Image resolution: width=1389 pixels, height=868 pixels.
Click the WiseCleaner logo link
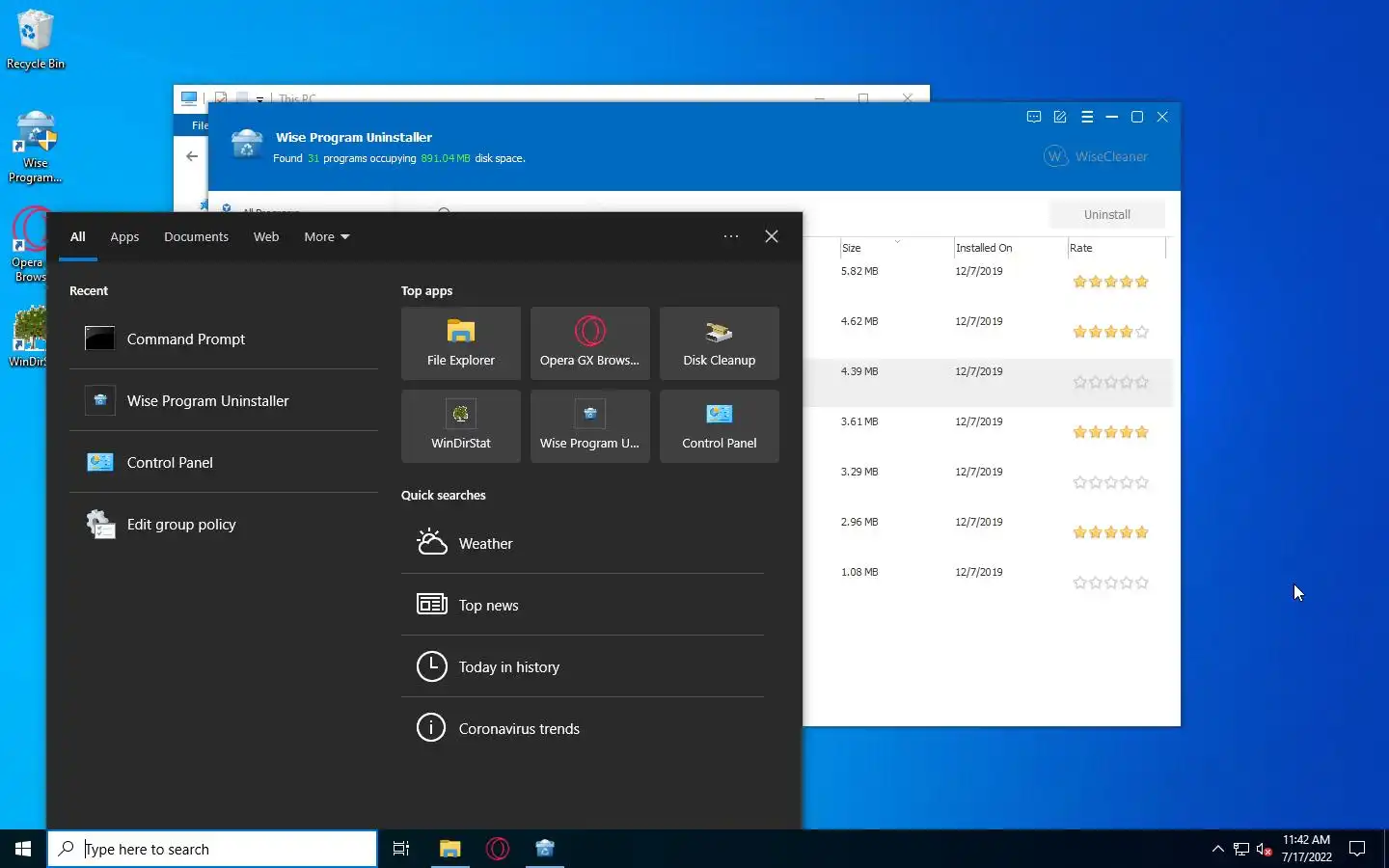click(1096, 156)
